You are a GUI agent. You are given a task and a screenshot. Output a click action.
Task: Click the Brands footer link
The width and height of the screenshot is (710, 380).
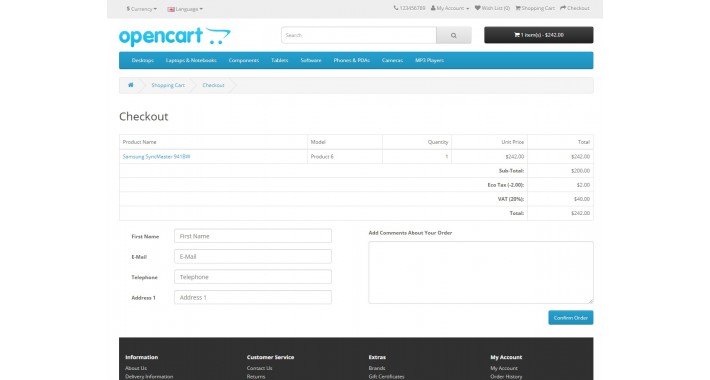pyautogui.click(x=377, y=368)
